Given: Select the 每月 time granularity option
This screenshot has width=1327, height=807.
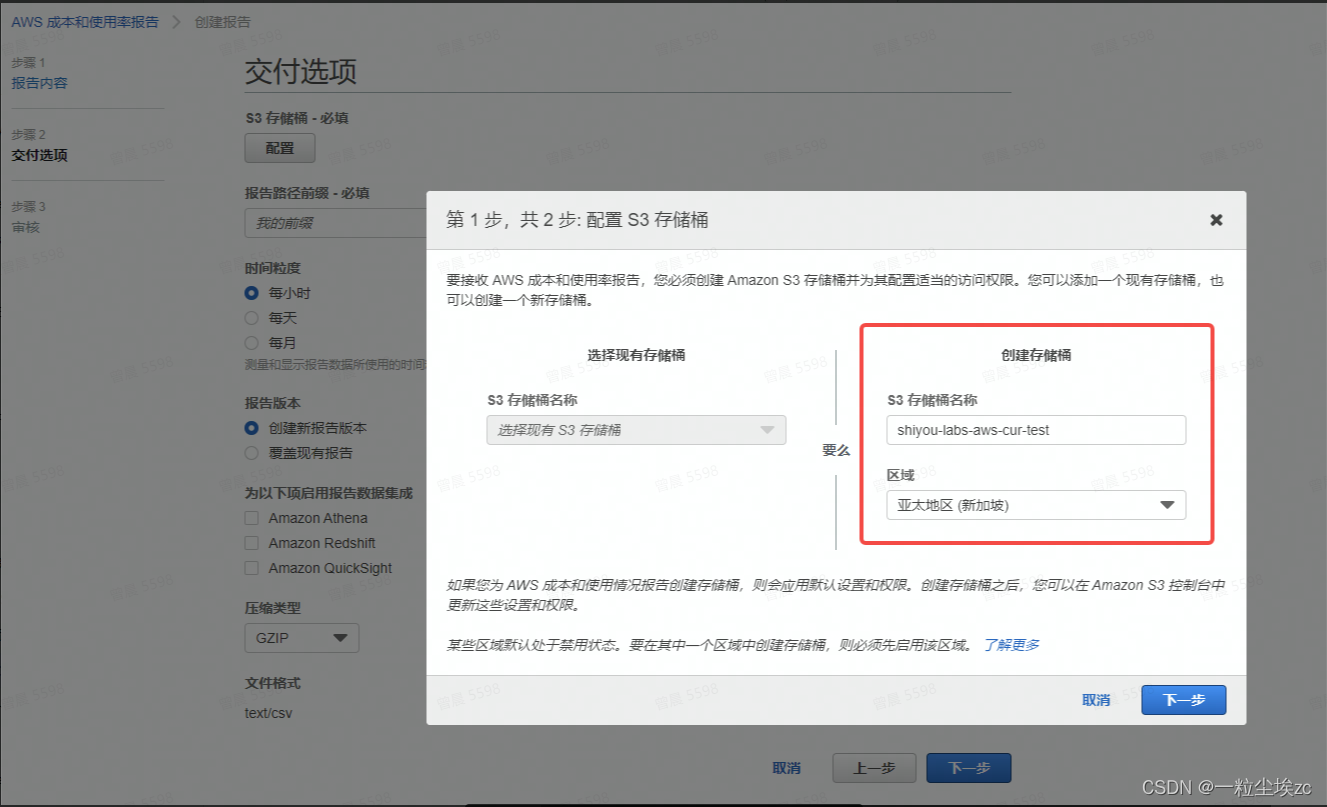Looking at the screenshot, I should click(x=253, y=343).
